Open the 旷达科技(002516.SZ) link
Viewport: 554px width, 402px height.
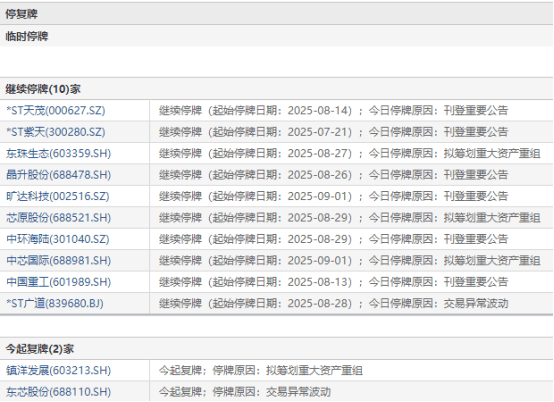point(58,196)
